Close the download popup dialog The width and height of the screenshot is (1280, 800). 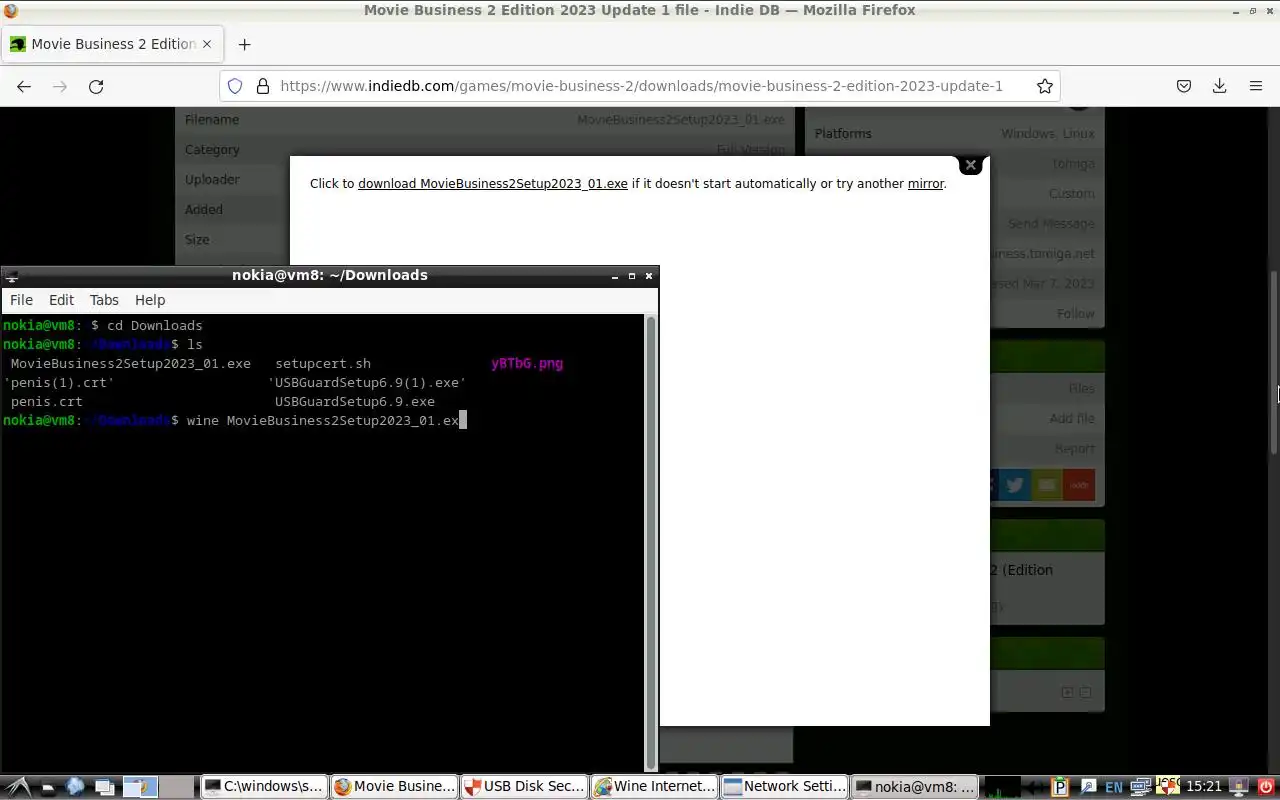(x=970, y=165)
